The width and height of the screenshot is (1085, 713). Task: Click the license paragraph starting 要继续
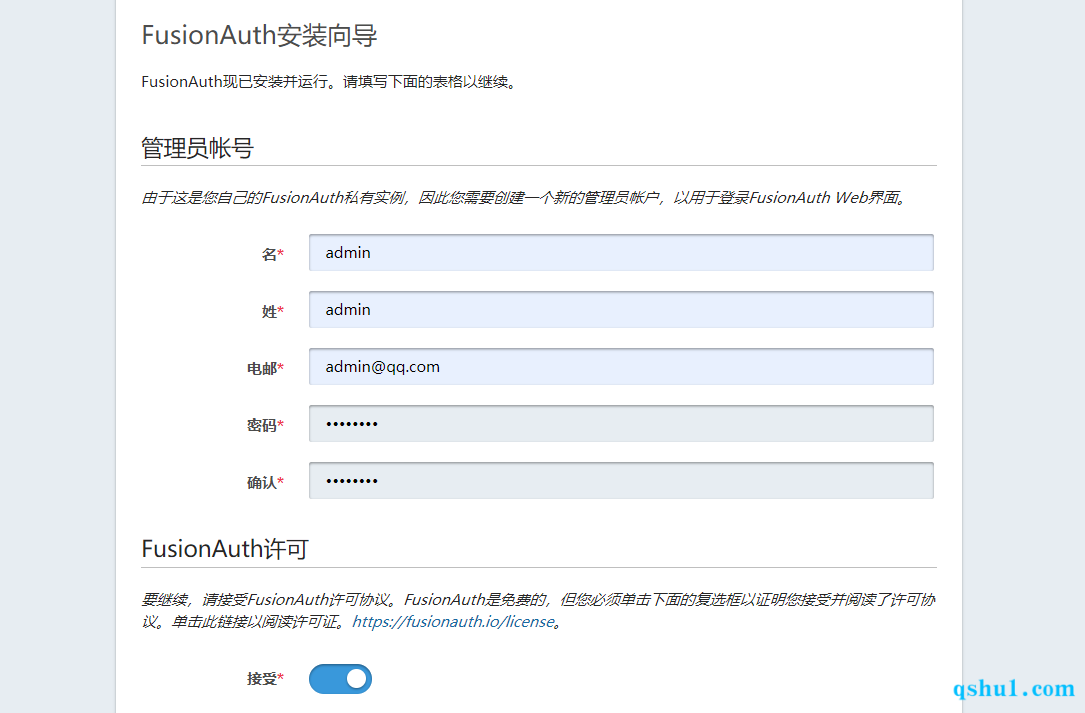click(538, 611)
